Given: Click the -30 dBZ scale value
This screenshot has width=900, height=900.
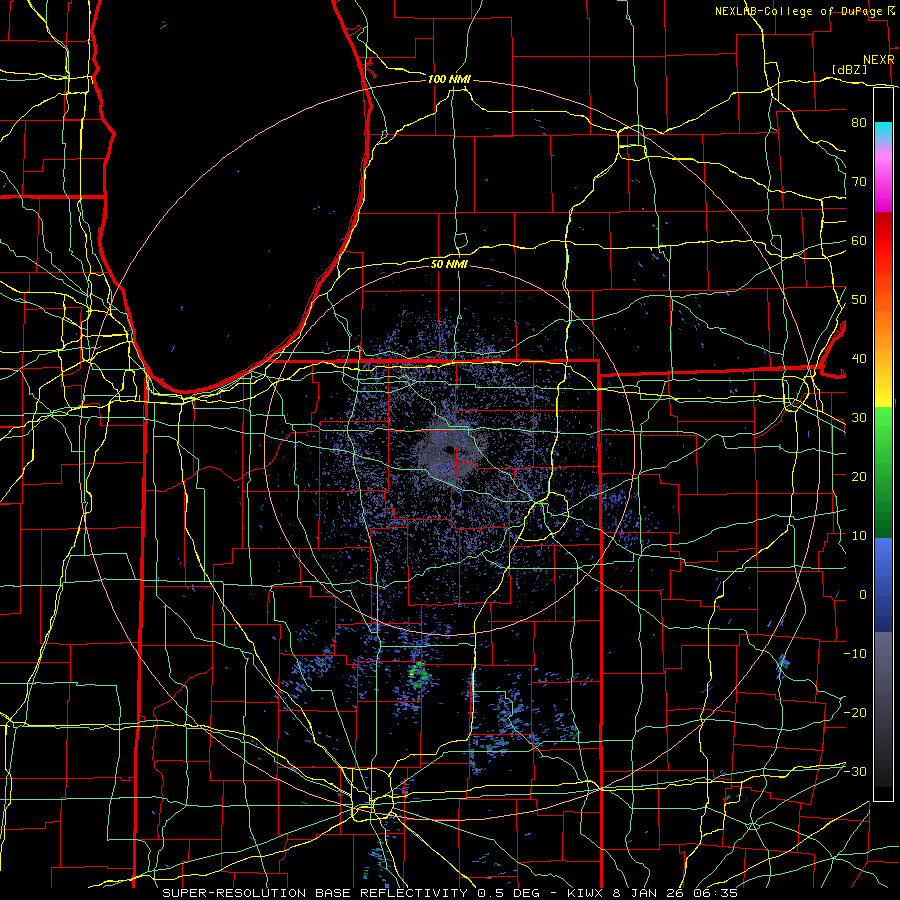Looking at the screenshot, I should tap(855, 771).
